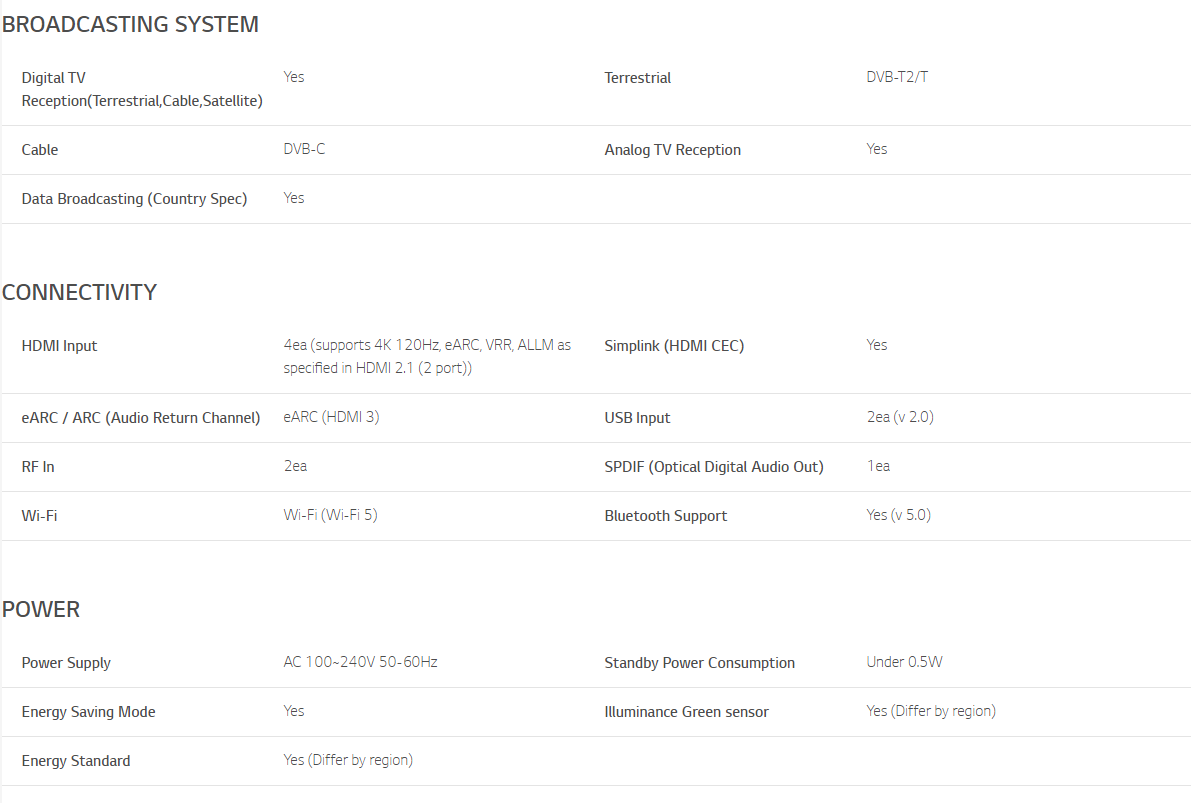The image size is (1191, 803).
Task: Click the 'SPDIF (Optical Digital Audio Out)' label
Action: tap(714, 466)
